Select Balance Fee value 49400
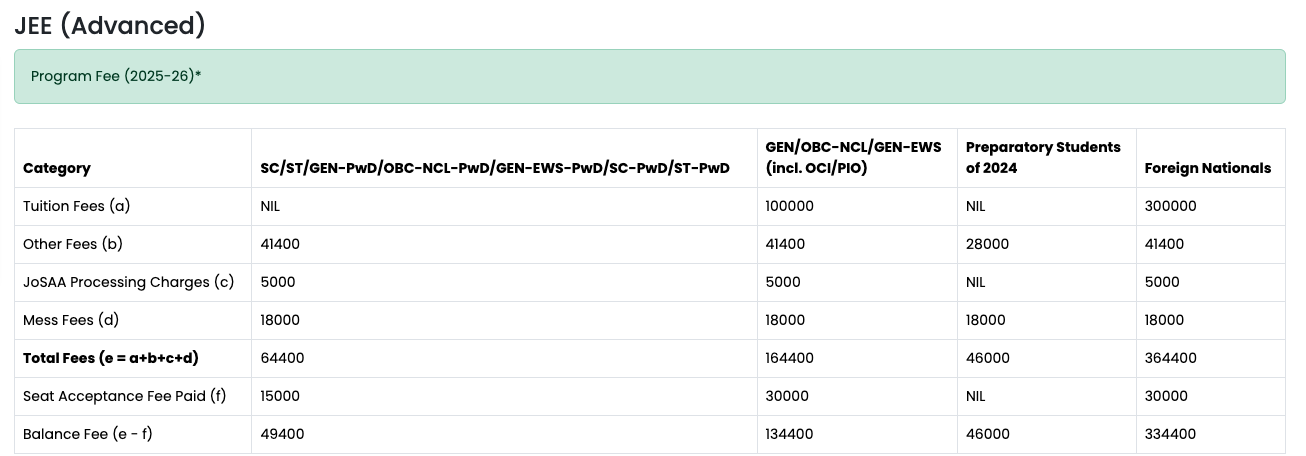1306x456 pixels. 282,434
